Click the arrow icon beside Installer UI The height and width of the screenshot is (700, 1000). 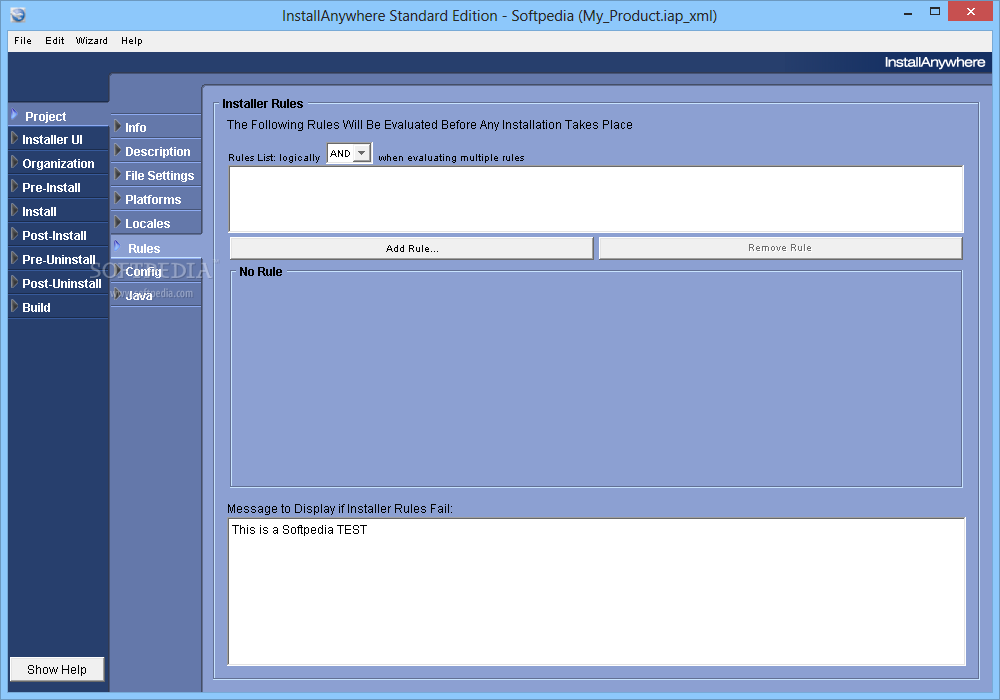coord(15,138)
